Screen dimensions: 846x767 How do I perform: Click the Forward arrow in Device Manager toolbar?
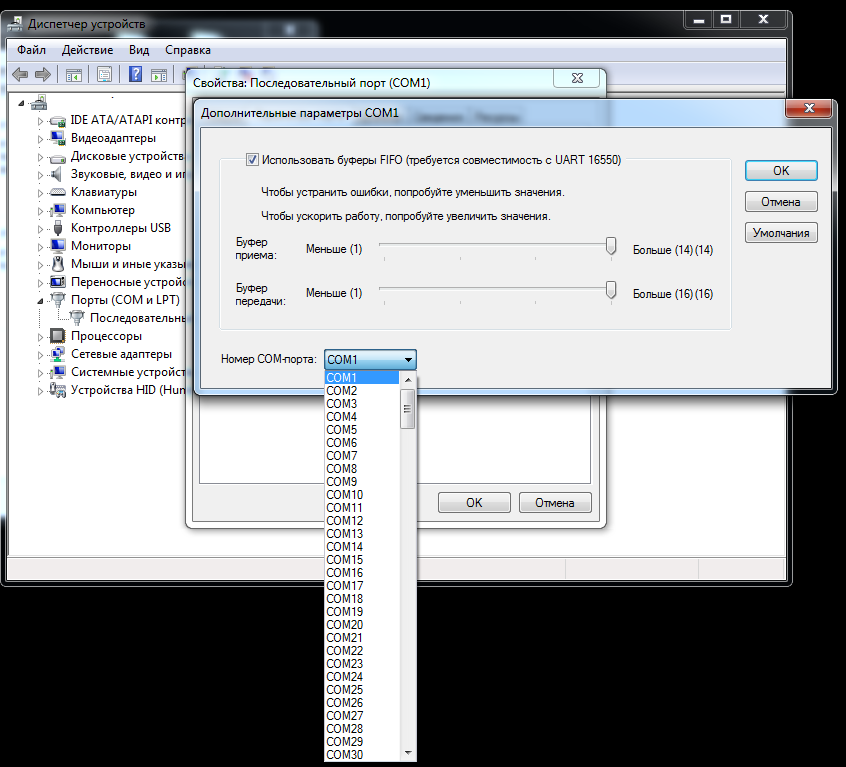point(43,74)
